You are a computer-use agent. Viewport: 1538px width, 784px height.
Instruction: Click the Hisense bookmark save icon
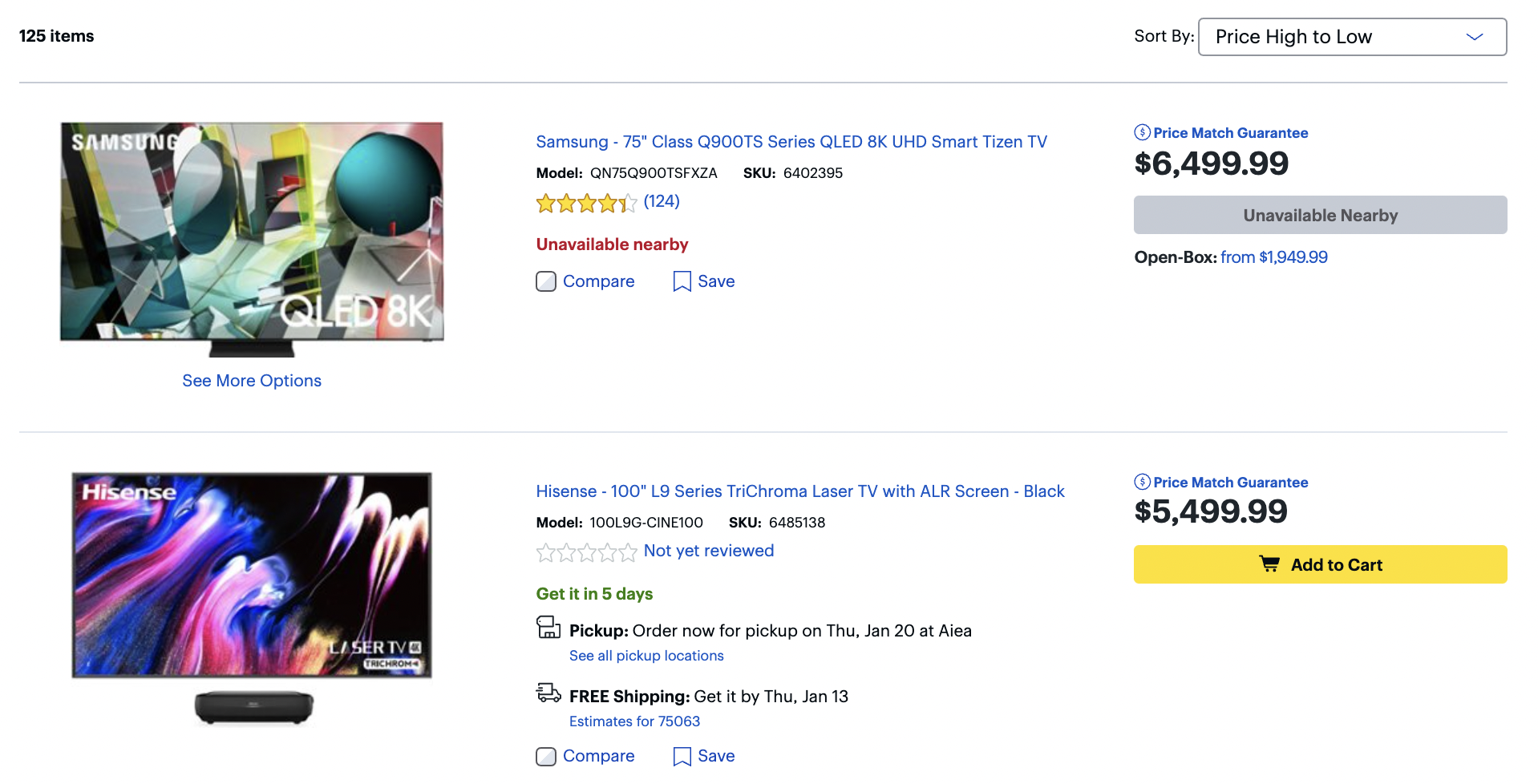point(682,756)
